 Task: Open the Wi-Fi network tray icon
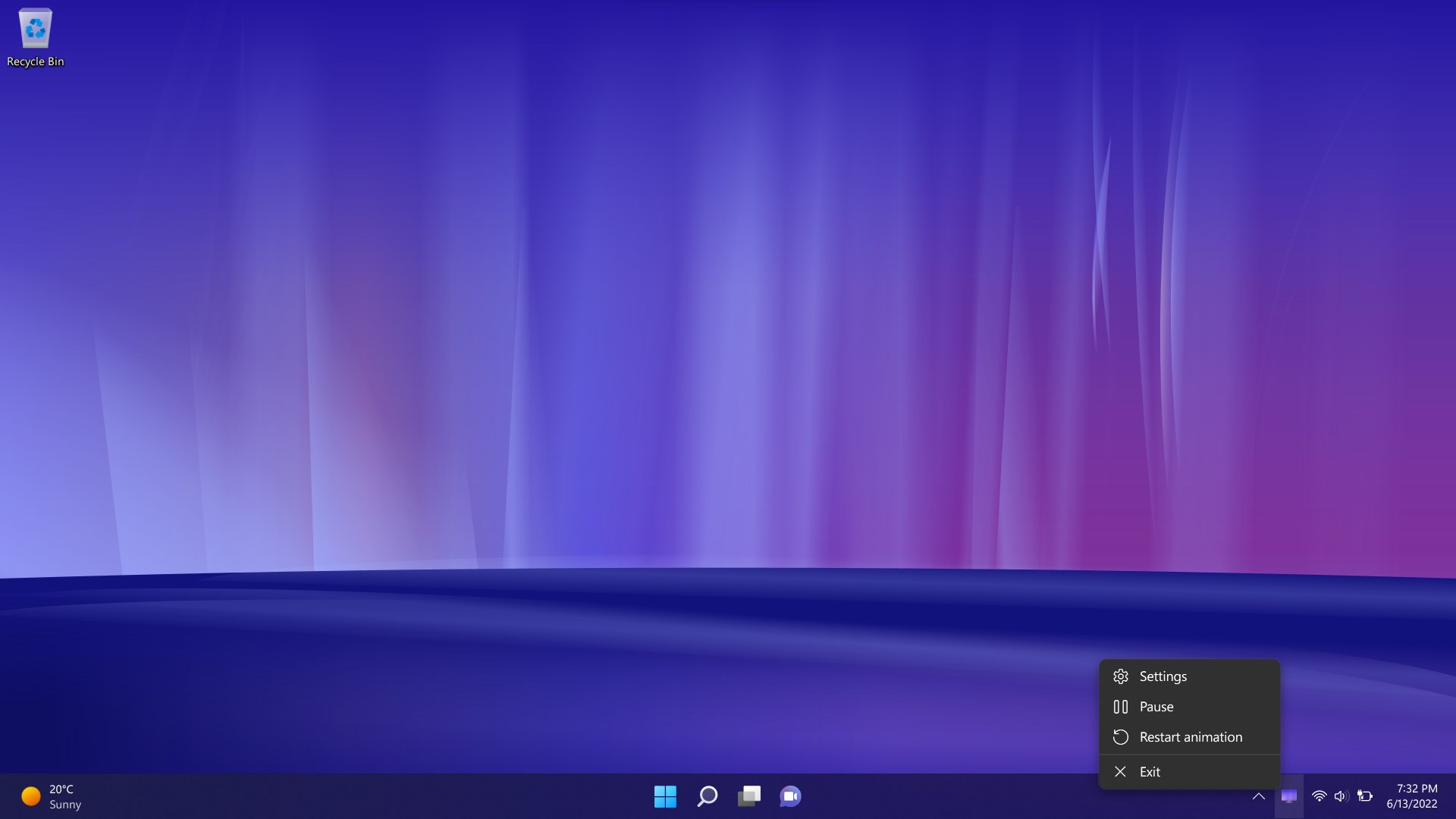pyautogui.click(x=1319, y=796)
